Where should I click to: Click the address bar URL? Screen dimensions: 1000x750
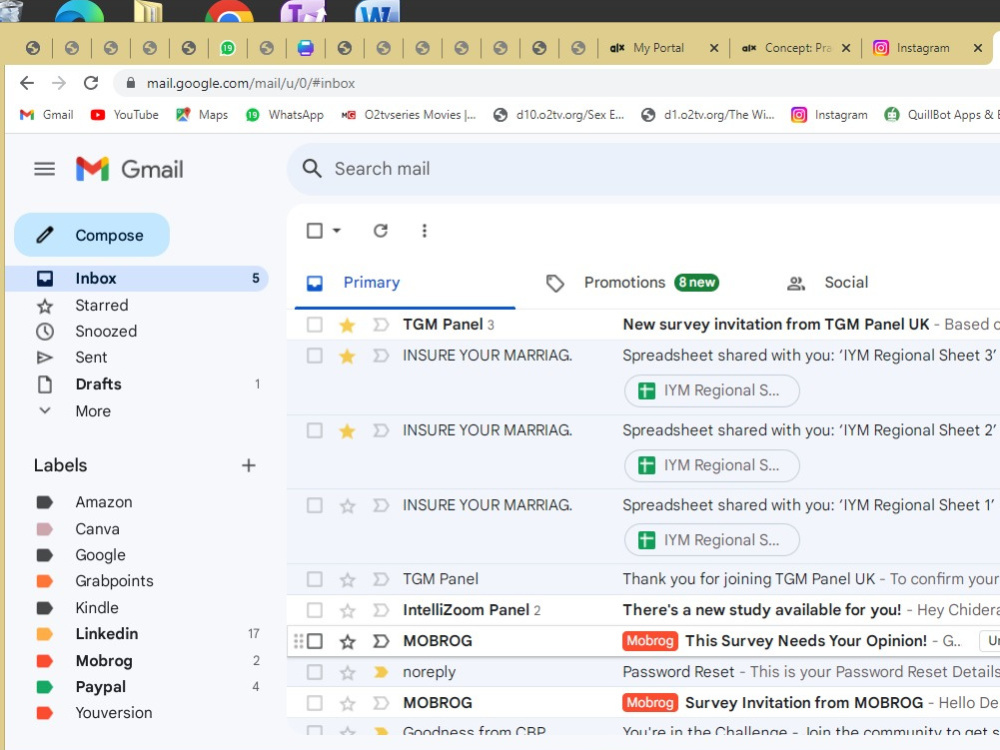[251, 84]
